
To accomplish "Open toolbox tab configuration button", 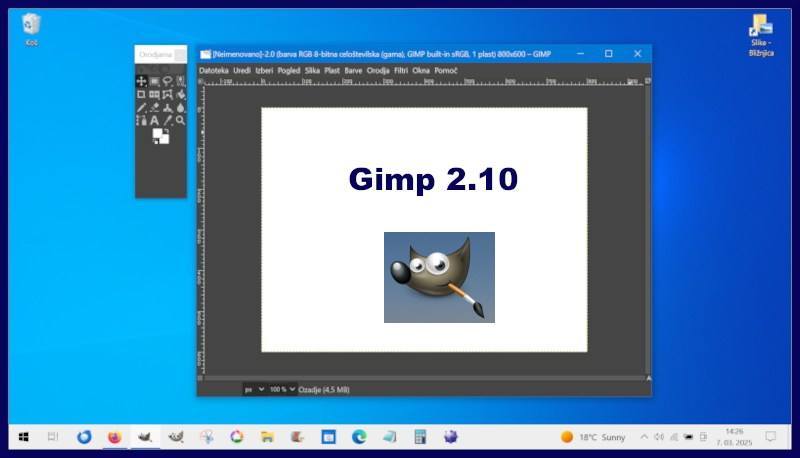I will coord(180,55).
